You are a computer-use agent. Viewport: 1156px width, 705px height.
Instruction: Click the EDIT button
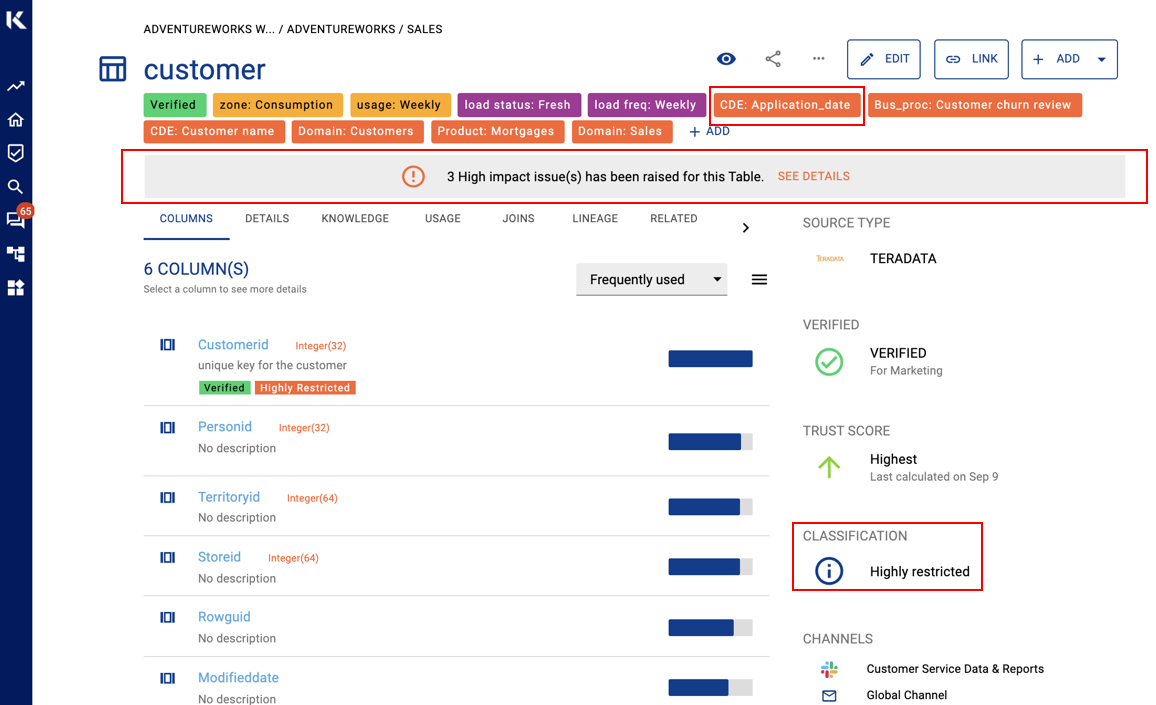click(884, 59)
